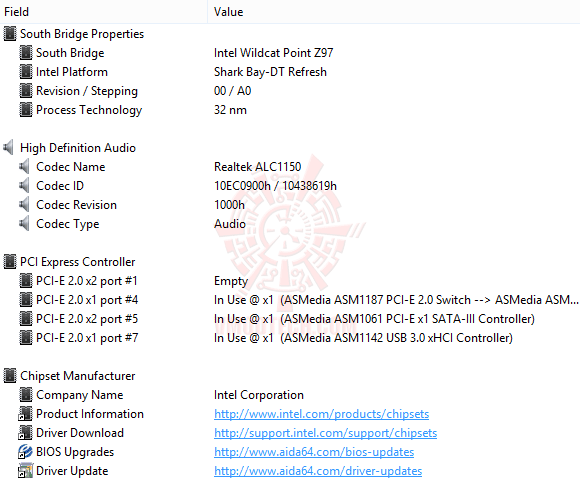Click the speaker icon beside Codec Type
This screenshot has height=488, width=580.
click(24, 223)
